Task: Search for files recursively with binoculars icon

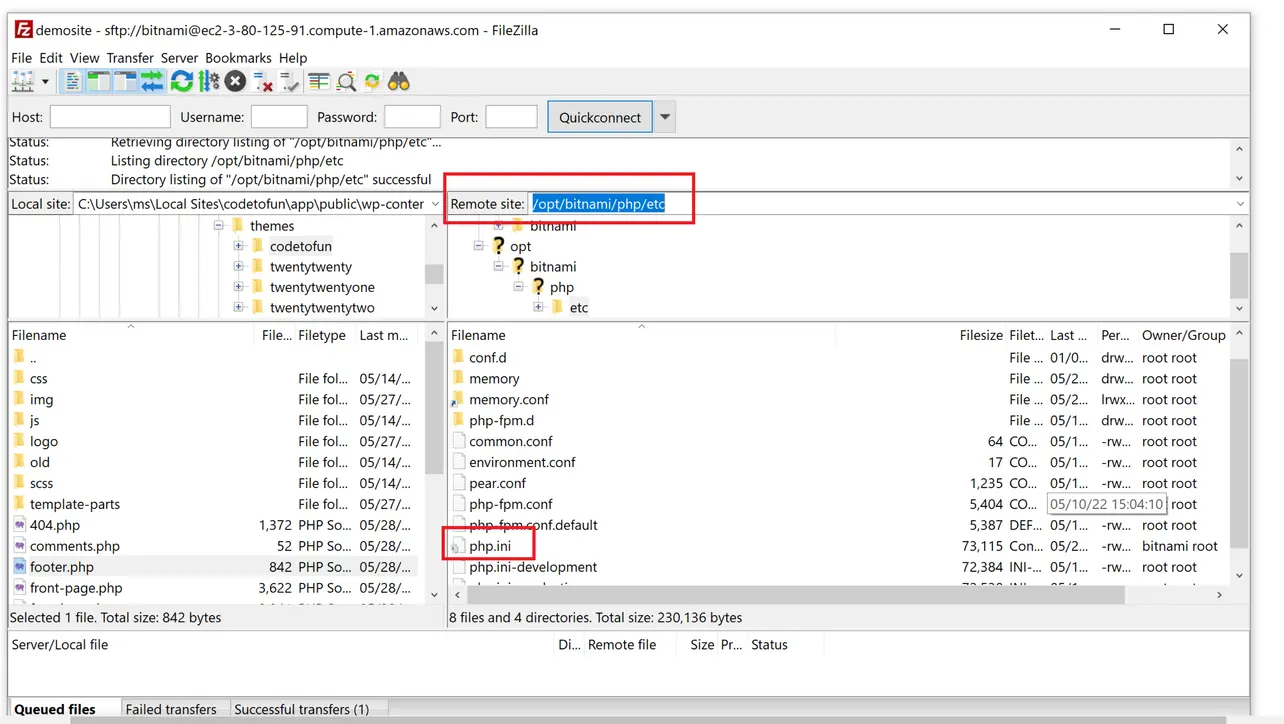Action: [399, 82]
